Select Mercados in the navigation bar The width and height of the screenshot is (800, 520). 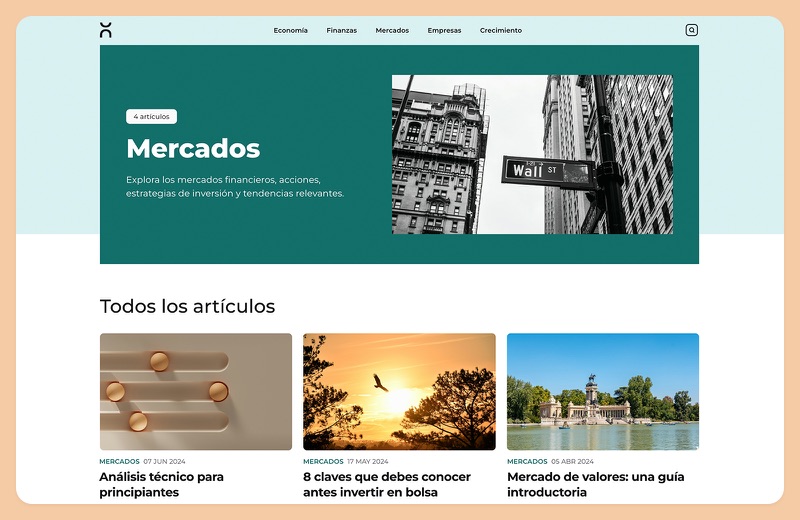[392, 31]
